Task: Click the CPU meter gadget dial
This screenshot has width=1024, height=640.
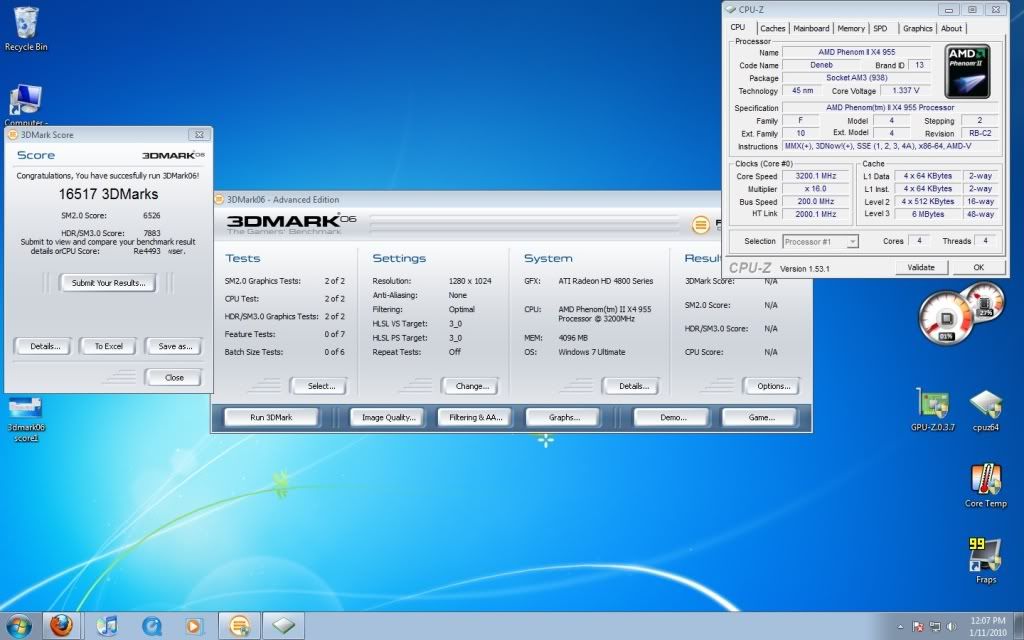Action: click(946, 319)
